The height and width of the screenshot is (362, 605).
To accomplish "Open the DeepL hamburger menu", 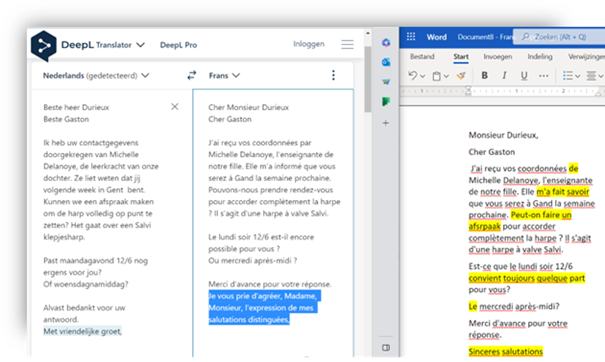I will point(347,44).
